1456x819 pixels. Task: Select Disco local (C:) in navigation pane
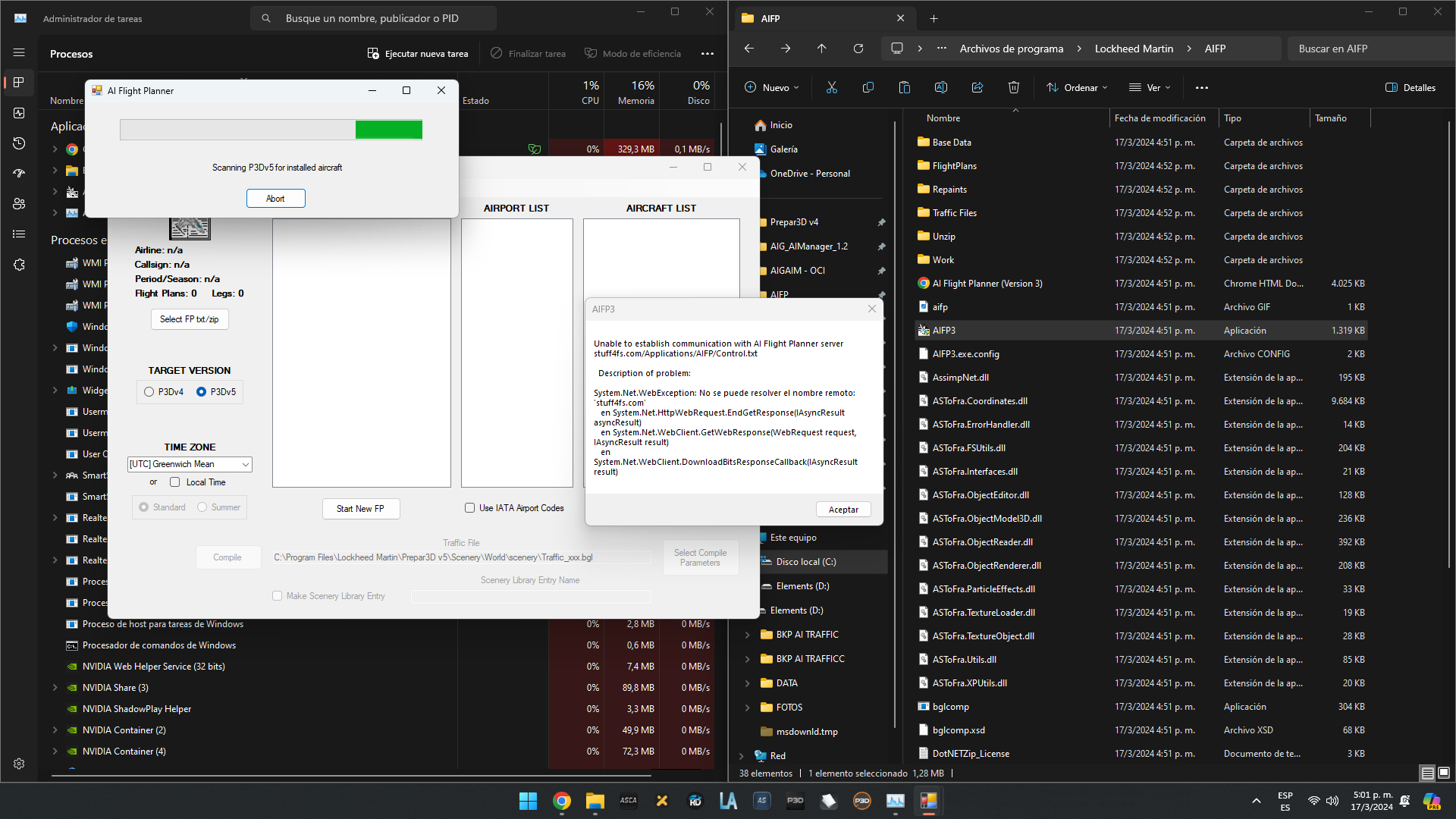click(x=823, y=562)
